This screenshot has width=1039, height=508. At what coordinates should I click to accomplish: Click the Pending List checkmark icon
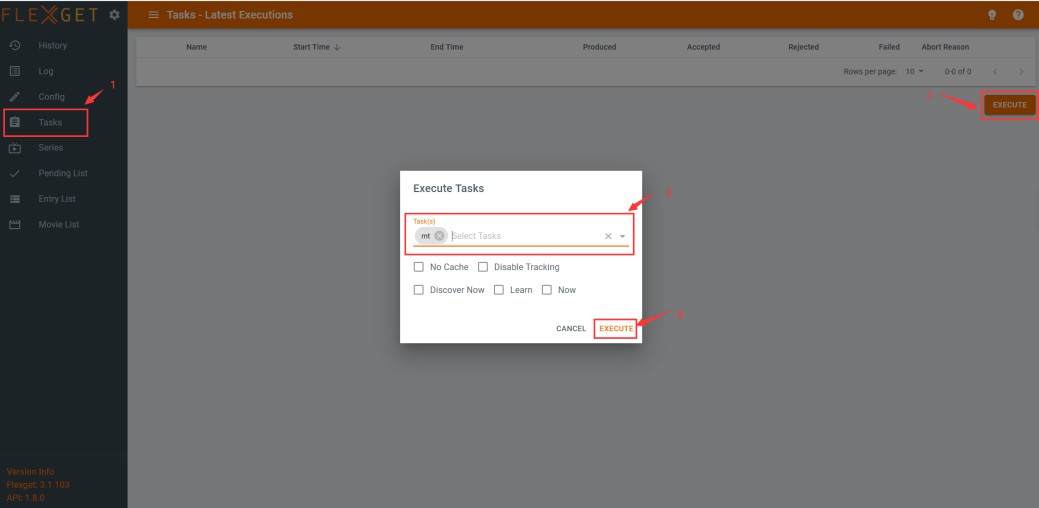click(x=15, y=173)
